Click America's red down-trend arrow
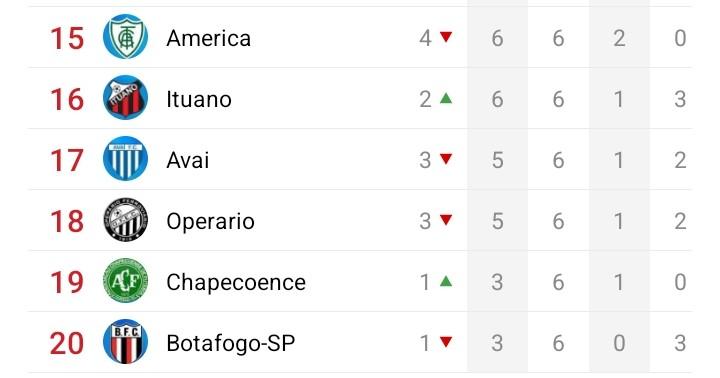Image resolution: width=720 pixels, height=378 pixels. (446, 36)
